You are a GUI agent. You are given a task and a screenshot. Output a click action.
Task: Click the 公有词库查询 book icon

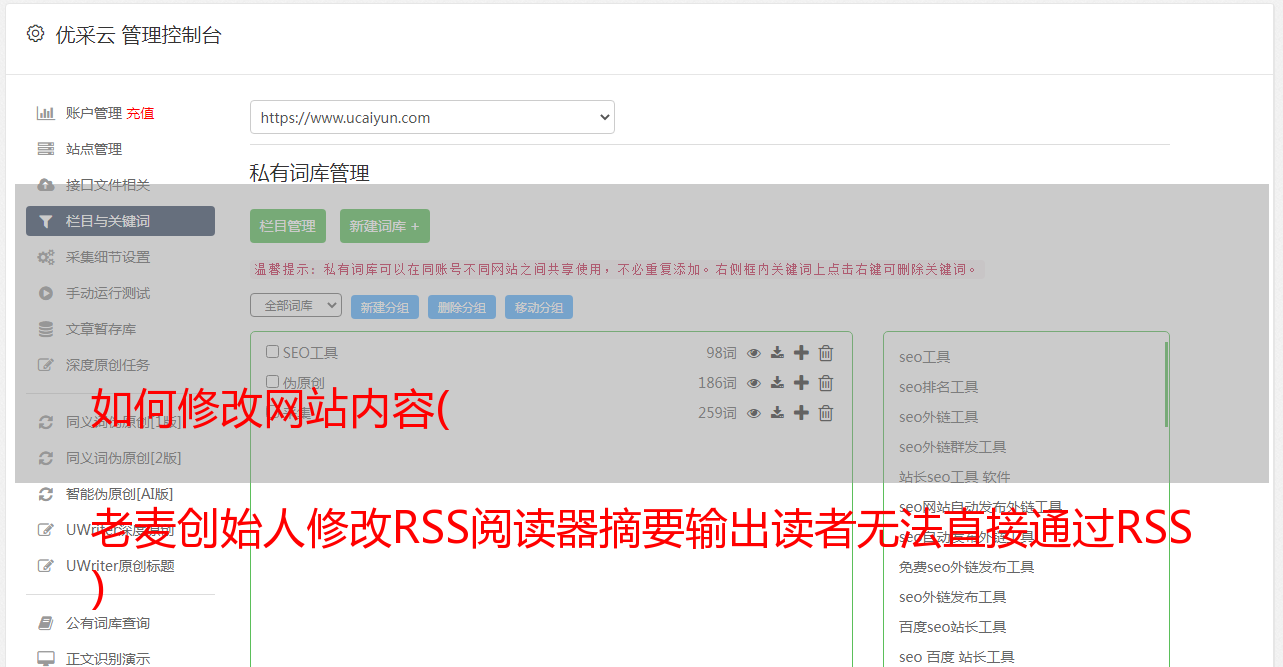(x=46, y=623)
